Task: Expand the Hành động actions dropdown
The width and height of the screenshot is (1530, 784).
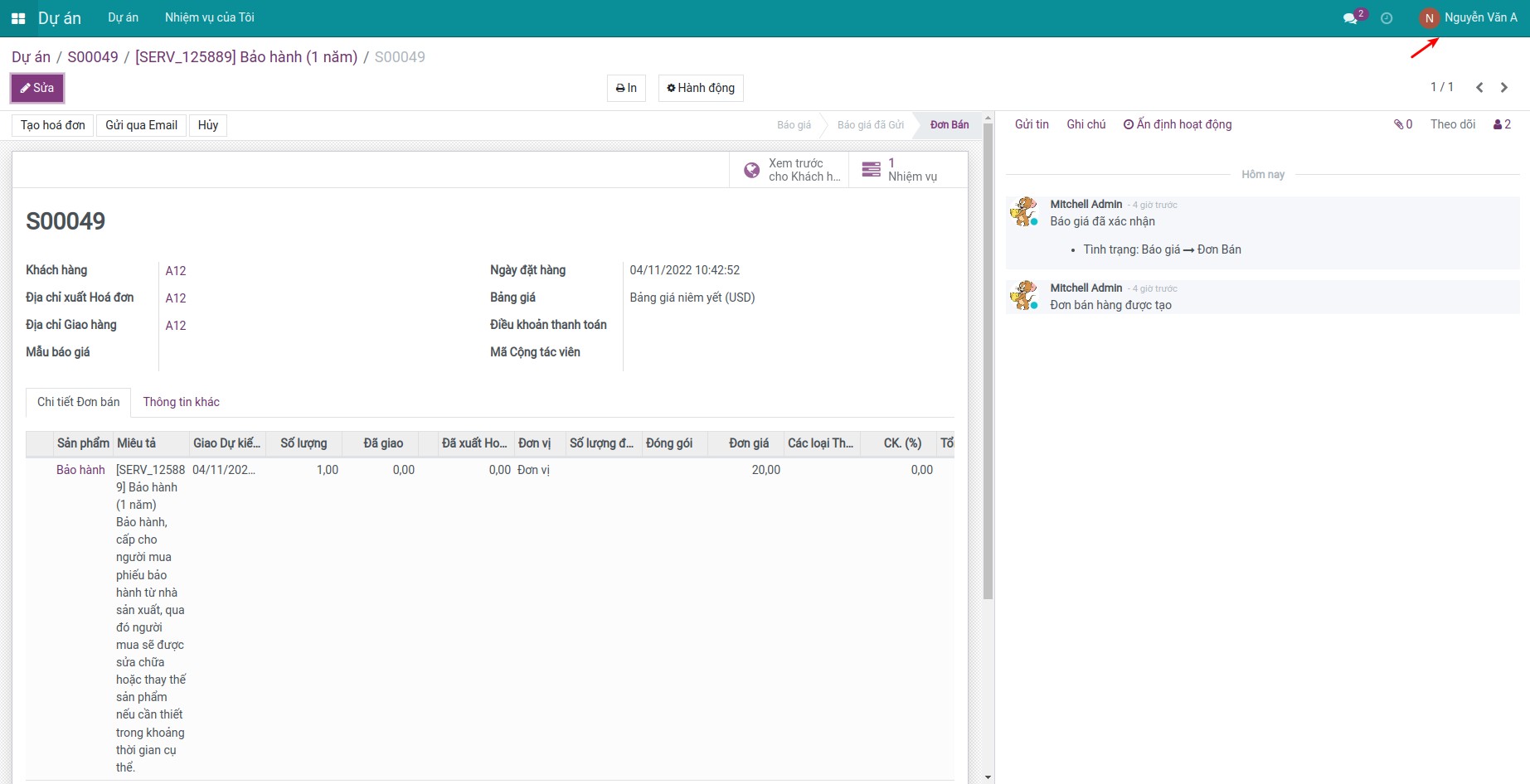Action: [701, 88]
